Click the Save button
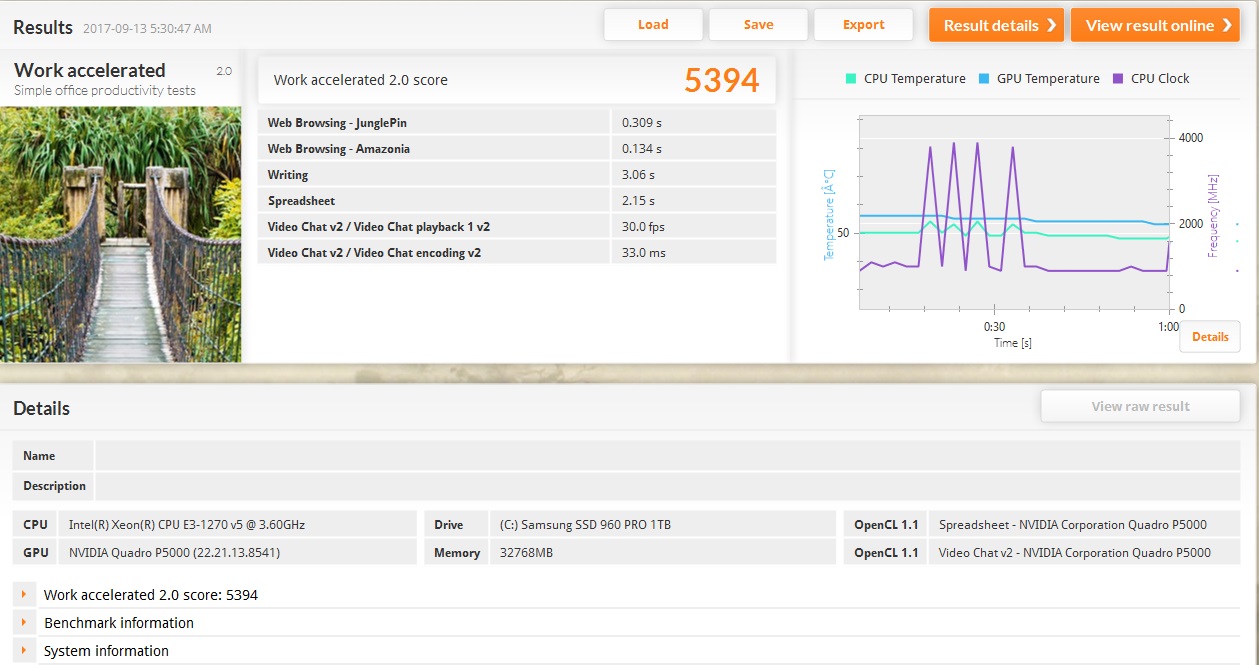The image size is (1259, 665). tap(758, 25)
